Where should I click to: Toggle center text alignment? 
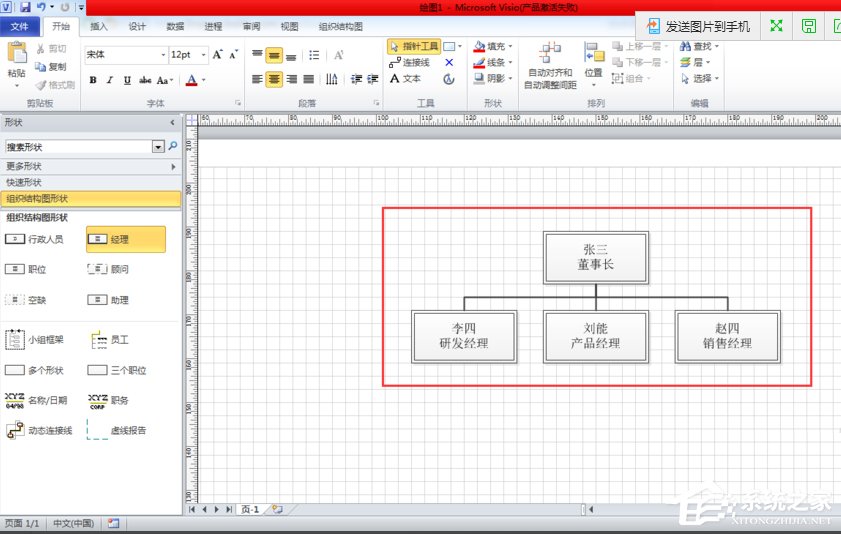274,79
